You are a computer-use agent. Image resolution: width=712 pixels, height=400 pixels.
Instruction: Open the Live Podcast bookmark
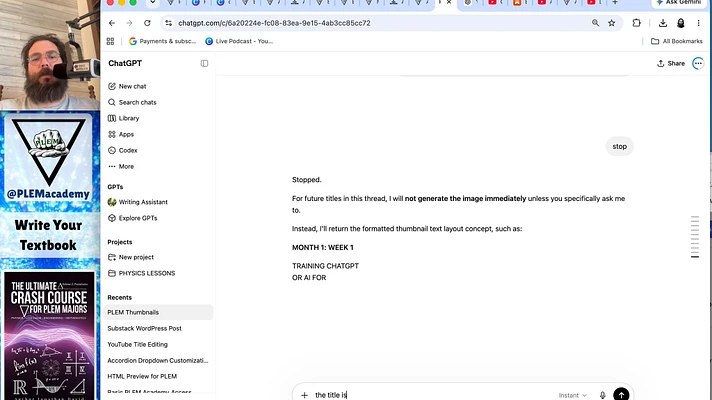tap(239, 41)
